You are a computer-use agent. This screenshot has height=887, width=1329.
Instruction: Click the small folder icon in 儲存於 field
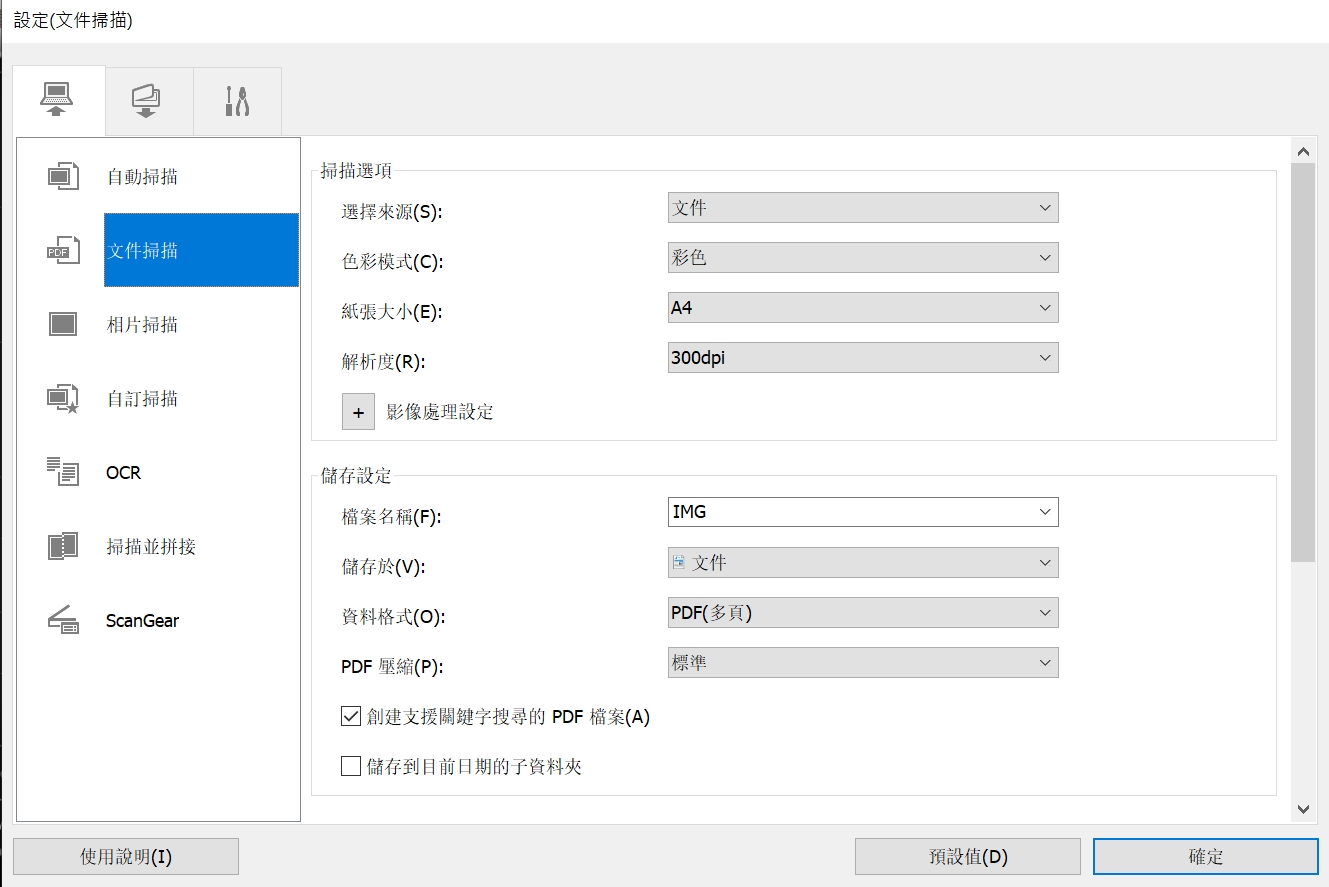[x=679, y=563]
